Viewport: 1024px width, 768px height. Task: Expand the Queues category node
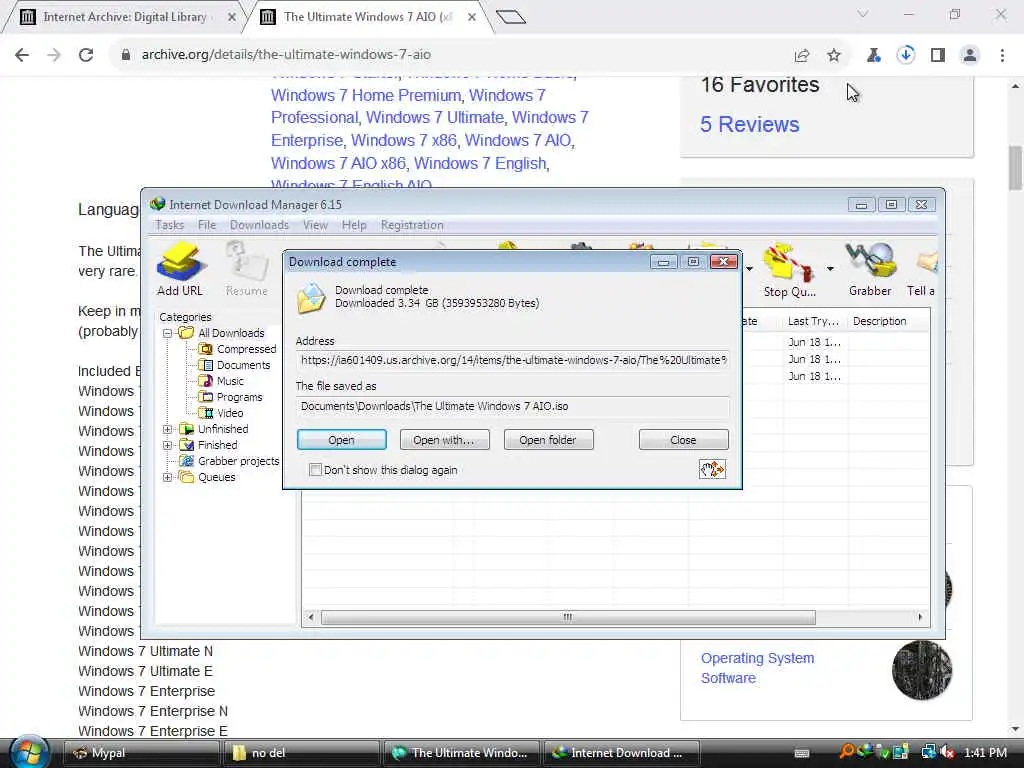167,477
